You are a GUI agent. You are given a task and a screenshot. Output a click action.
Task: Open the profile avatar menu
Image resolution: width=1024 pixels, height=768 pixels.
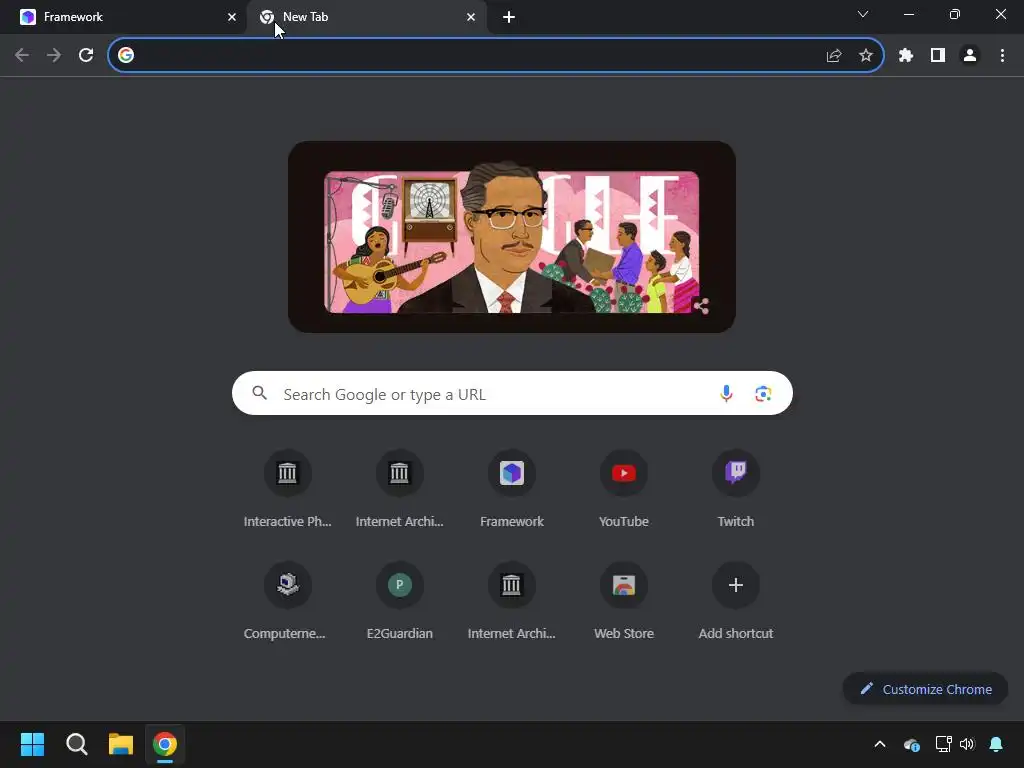[x=970, y=56]
